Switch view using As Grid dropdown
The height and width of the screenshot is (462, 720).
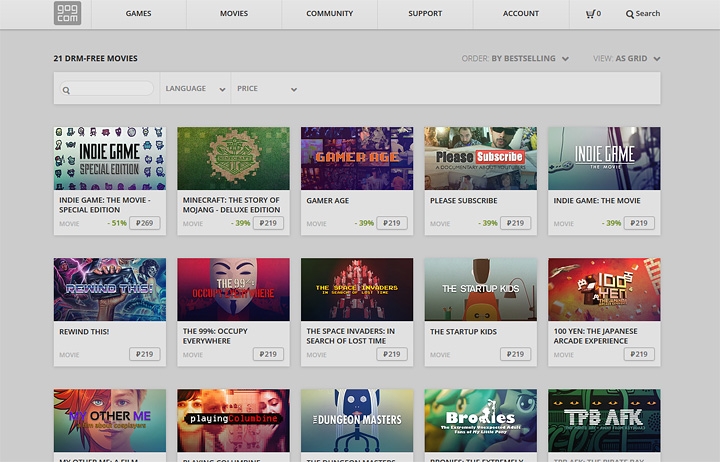click(637, 59)
